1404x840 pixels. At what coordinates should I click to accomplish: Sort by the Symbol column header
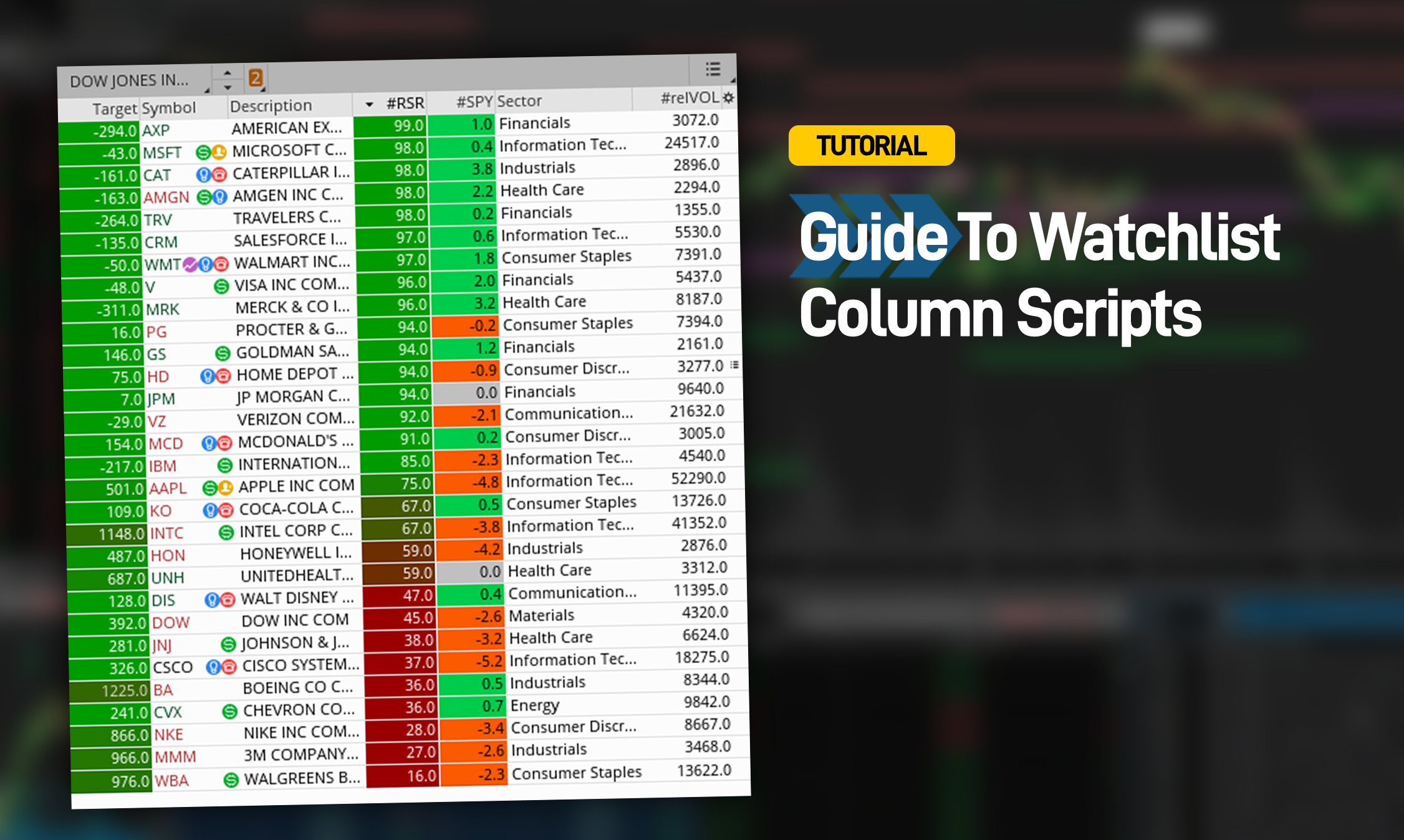pos(169,108)
